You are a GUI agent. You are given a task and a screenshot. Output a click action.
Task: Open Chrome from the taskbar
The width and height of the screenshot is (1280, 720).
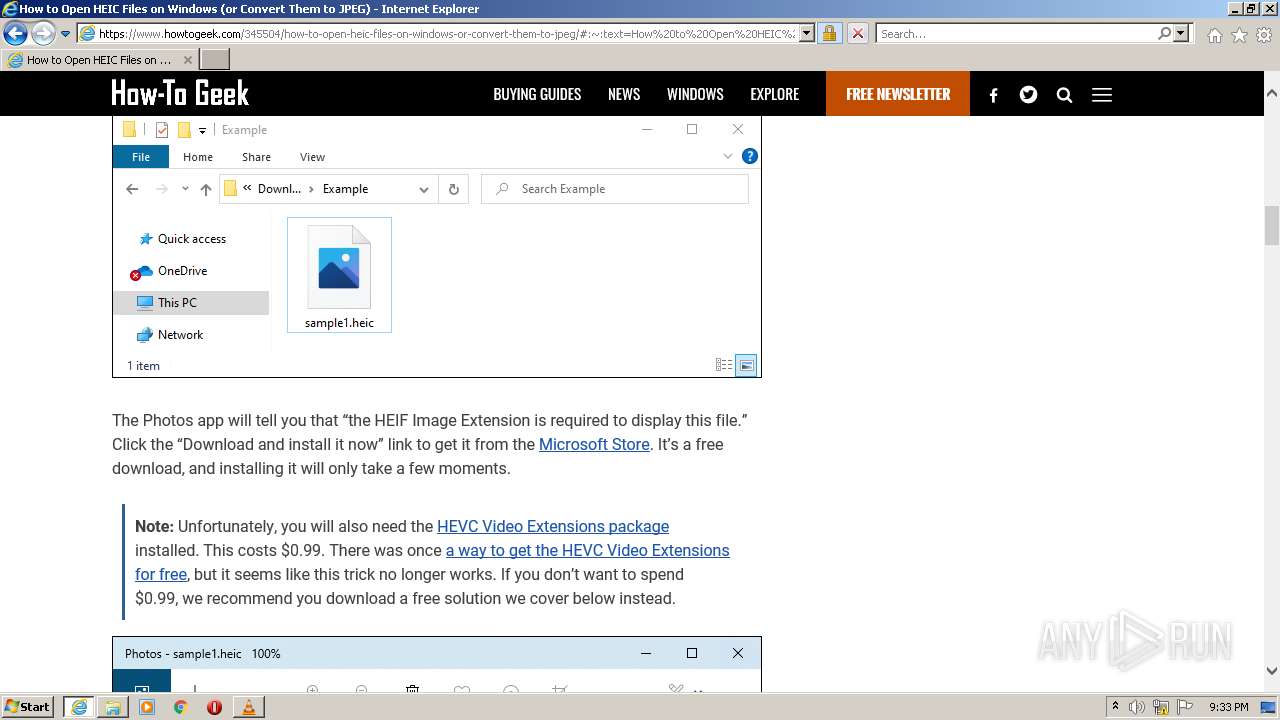(x=181, y=707)
